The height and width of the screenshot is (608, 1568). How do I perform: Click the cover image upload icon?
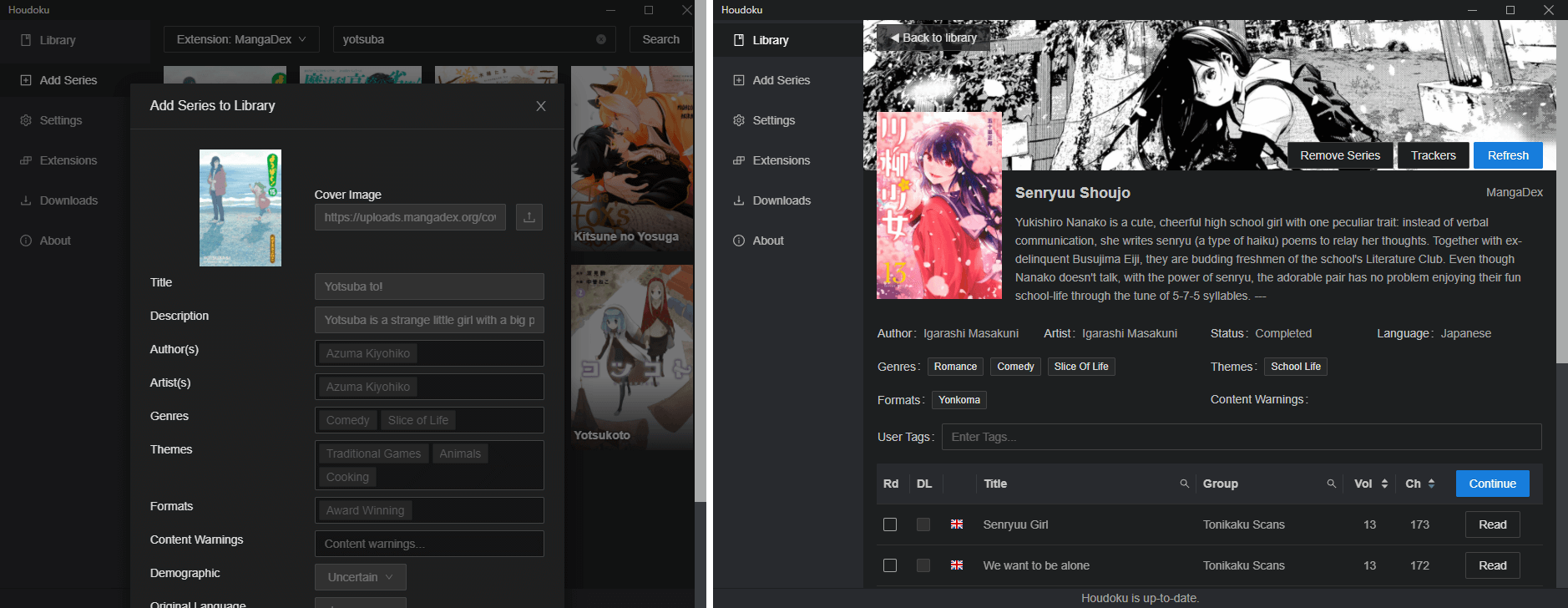tap(529, 217)
